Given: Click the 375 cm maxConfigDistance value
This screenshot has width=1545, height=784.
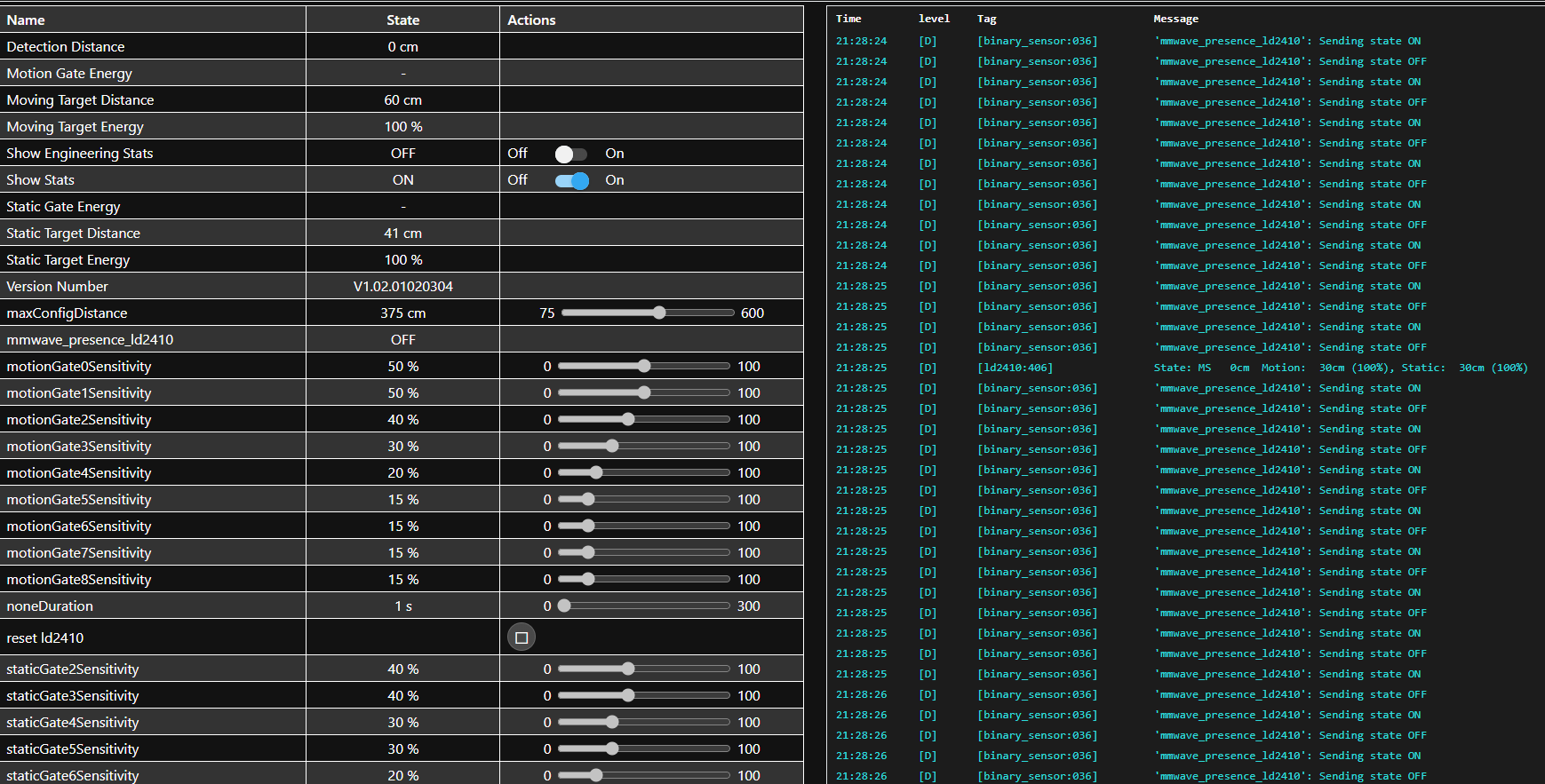Looking at the screenshot, I should (403, 313).
